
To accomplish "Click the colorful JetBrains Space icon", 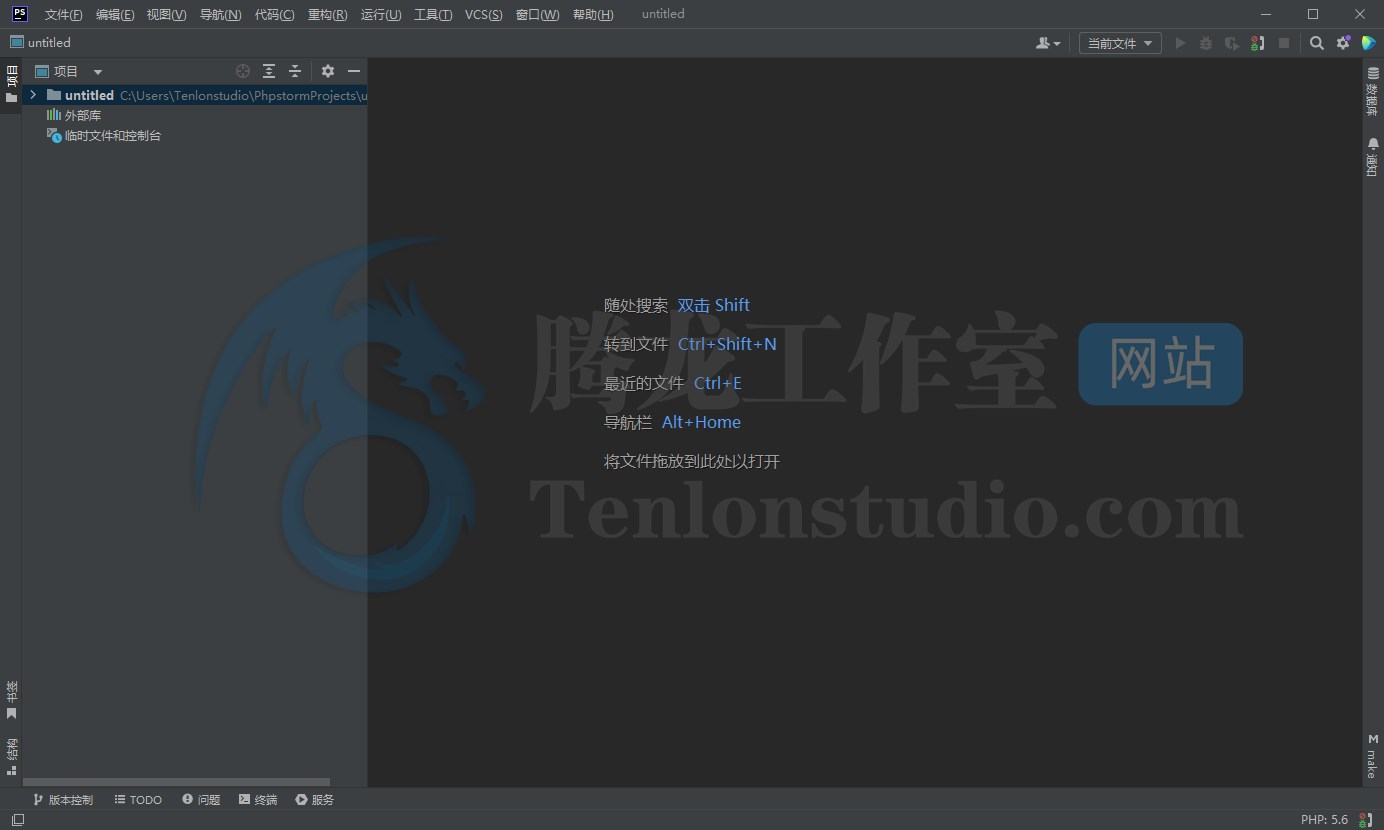I will 1369,43.
